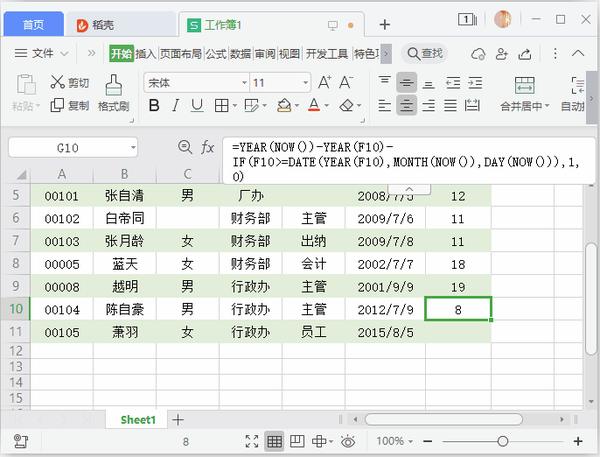The height and width of the screenshot is (457, 600).
Task: Open the border style dropdown arrow
Action: (x=234, y=105)
